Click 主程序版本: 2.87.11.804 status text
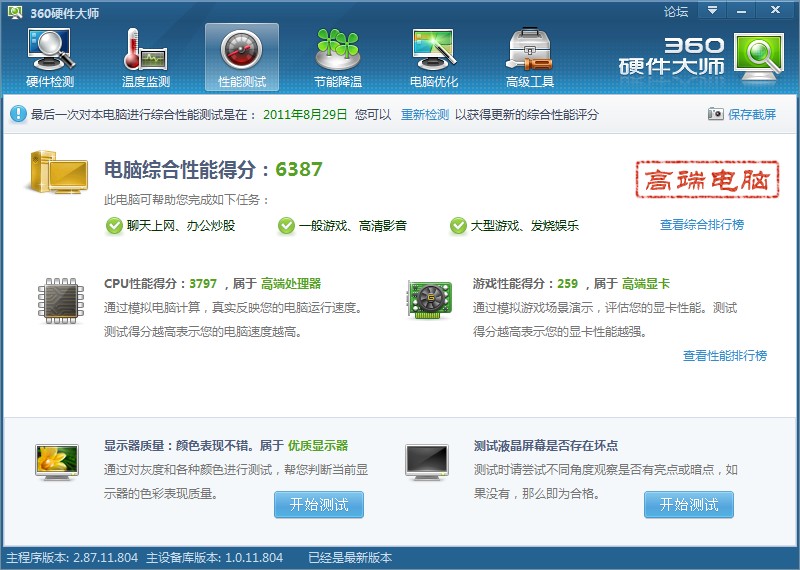 [x=72, y=558]
